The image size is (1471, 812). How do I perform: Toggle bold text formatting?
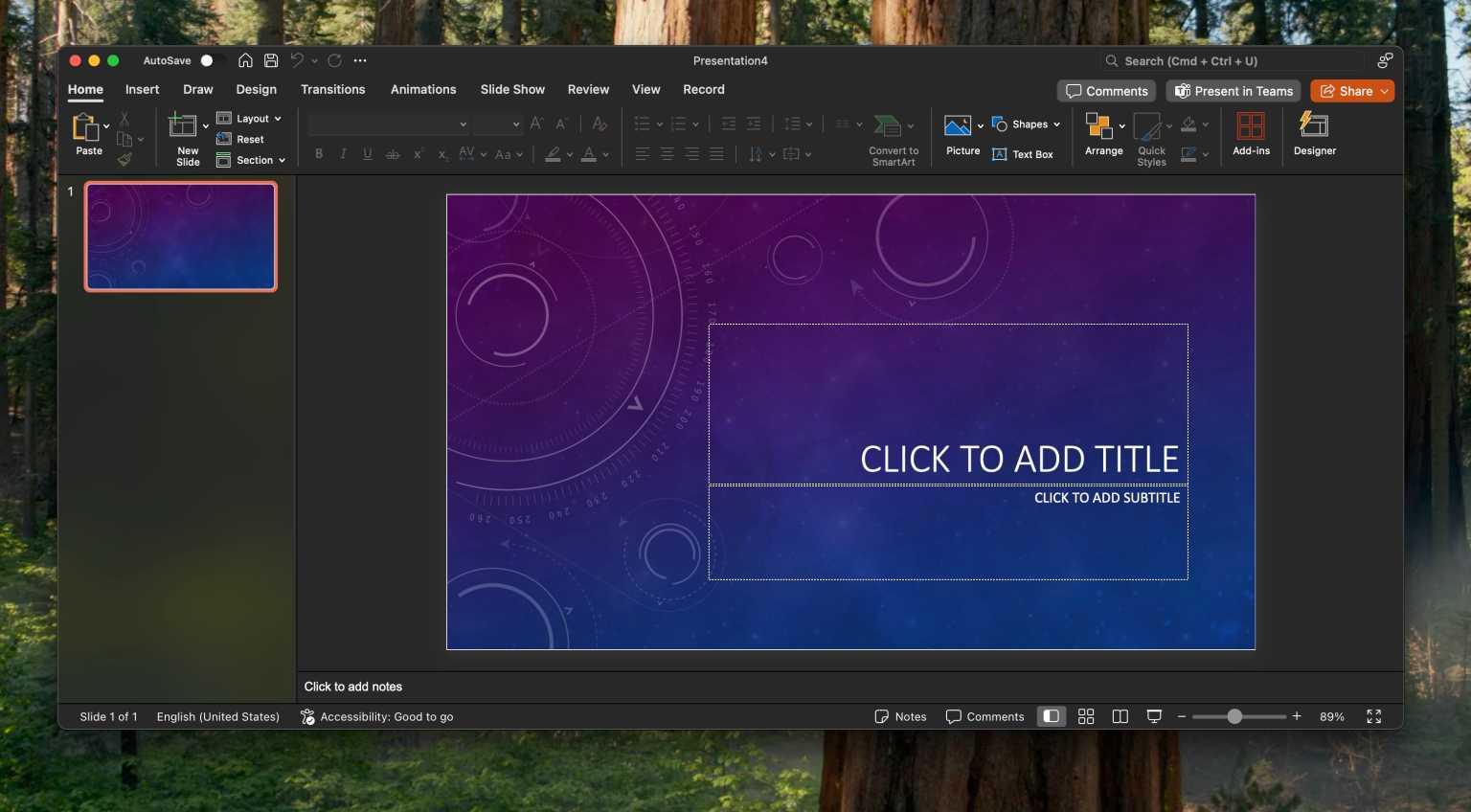[319, 153]
